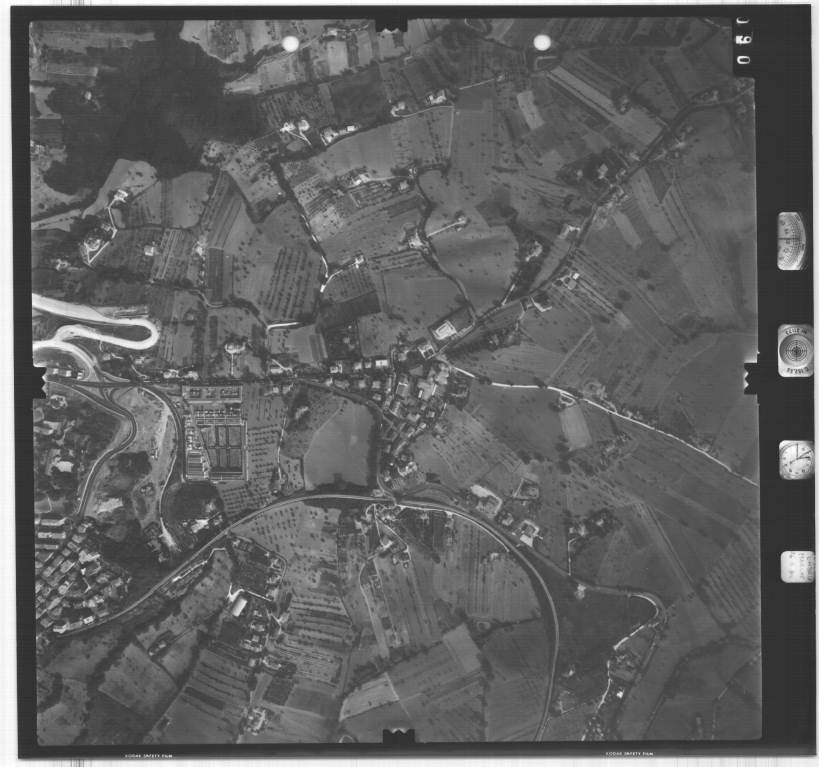Click the altimeter dial in the right margin
Screen dimensions: 819x767
click(x=791, y=241)
